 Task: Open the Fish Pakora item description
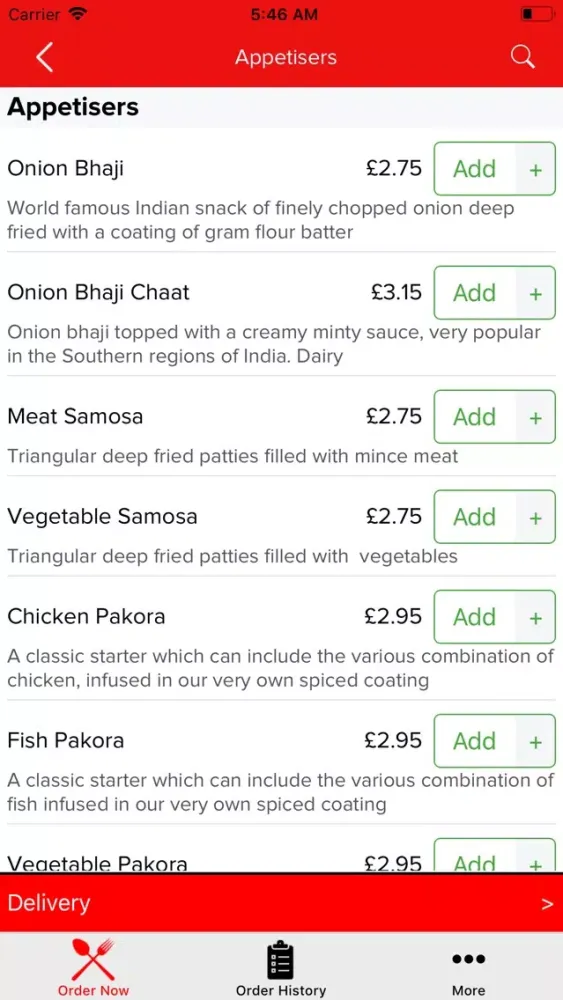pos(281,792)
